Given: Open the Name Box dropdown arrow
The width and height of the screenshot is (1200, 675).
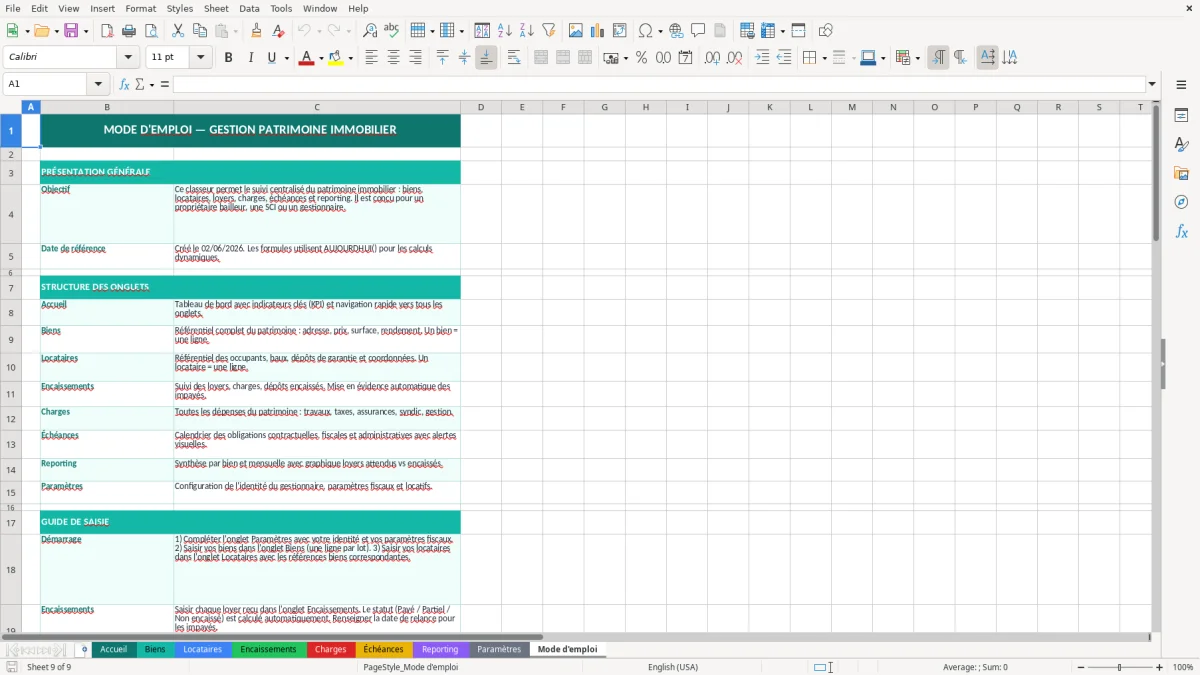Looking at the screenshot, I should (99, 84).
